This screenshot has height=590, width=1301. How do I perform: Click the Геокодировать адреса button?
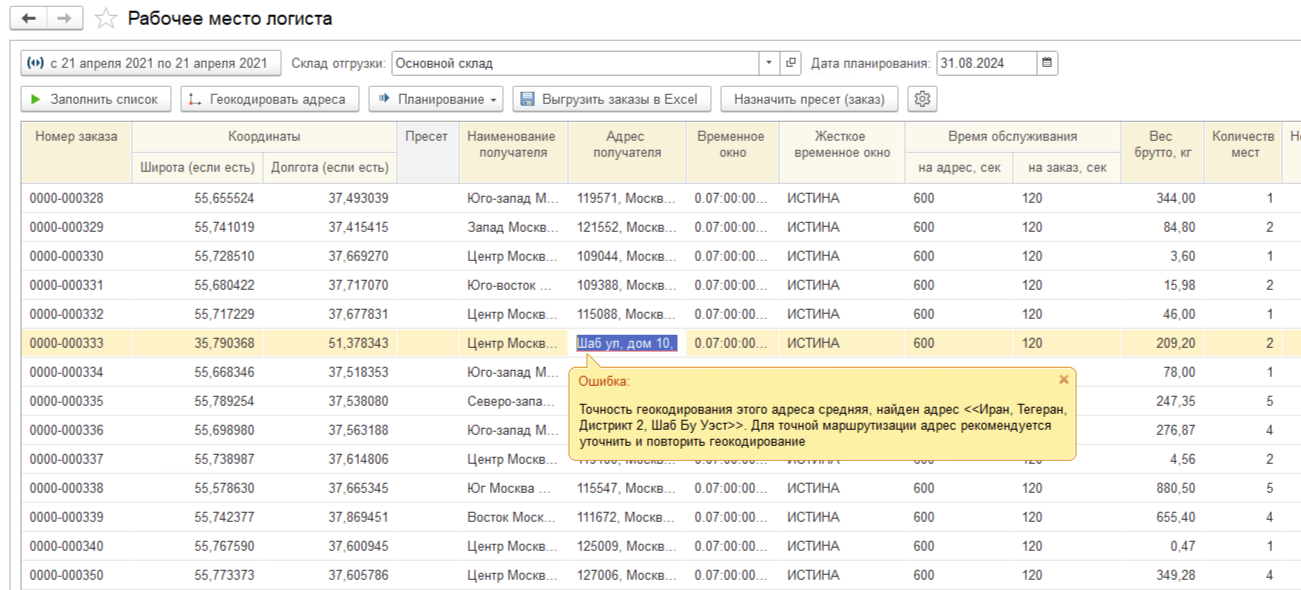click(269, 99)
